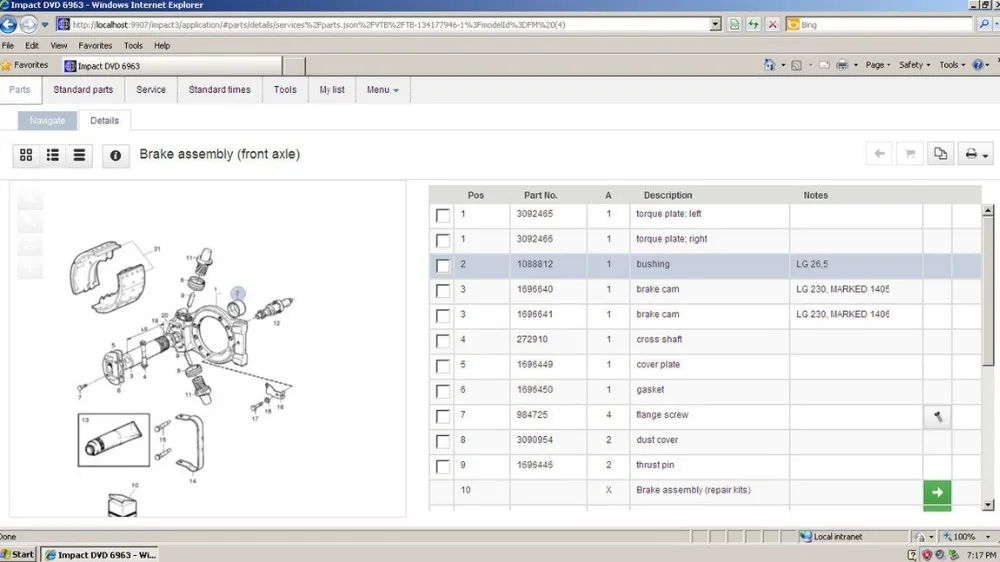Click compatibility view icon in address bar
The width and height of the screenshot is (1000, 562).
[x=734, y=24]
